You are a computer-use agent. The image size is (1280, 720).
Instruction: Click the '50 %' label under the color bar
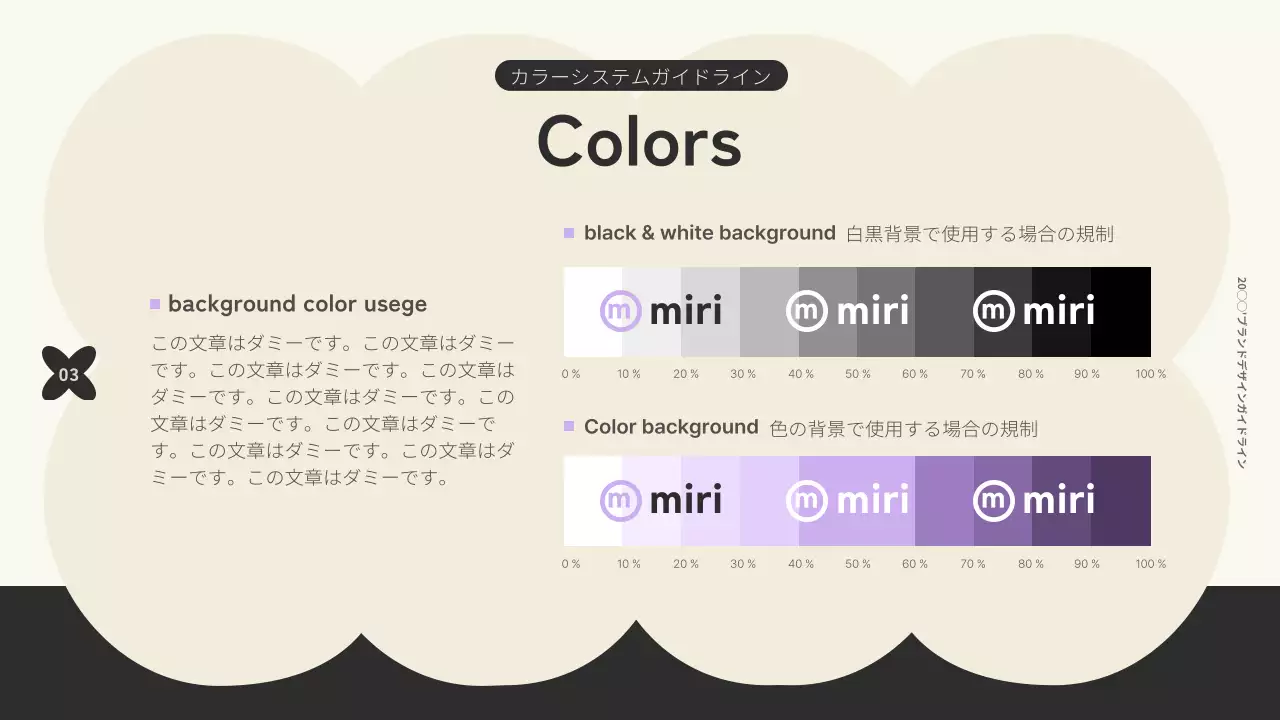coord(858,564)
